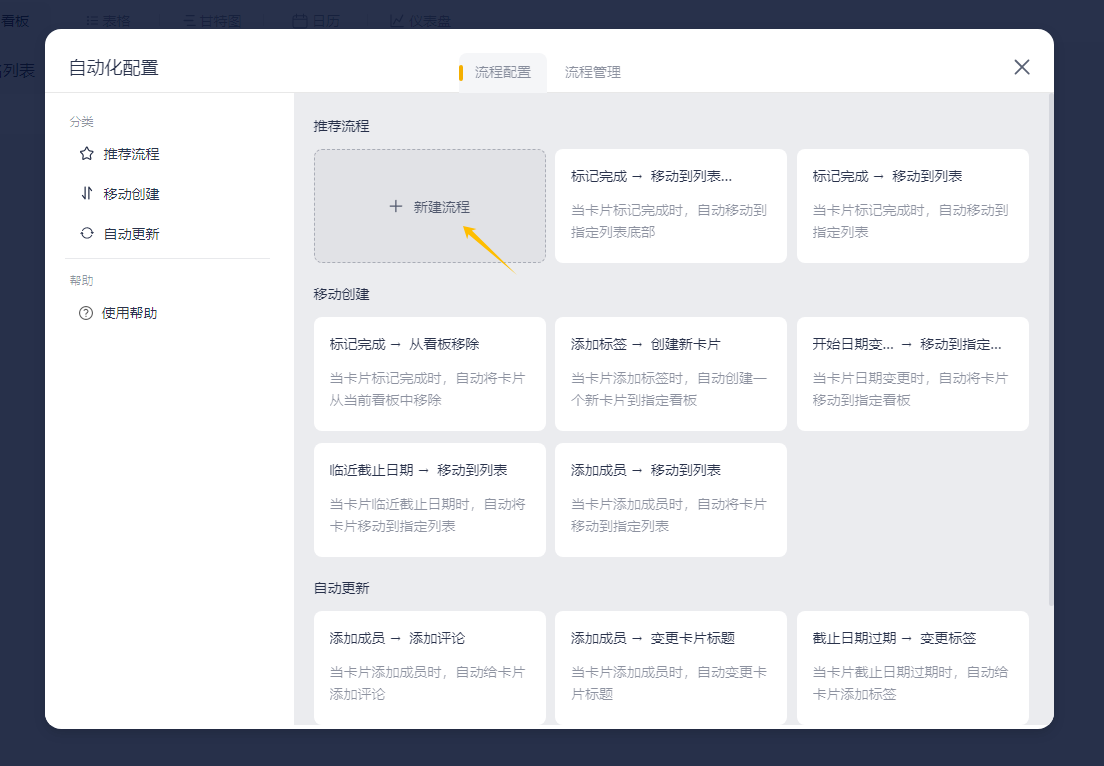Viewport: 1104px width, 766px height.
Task: Switch to the 流程管理 tab
Action: tap(593, 73)
